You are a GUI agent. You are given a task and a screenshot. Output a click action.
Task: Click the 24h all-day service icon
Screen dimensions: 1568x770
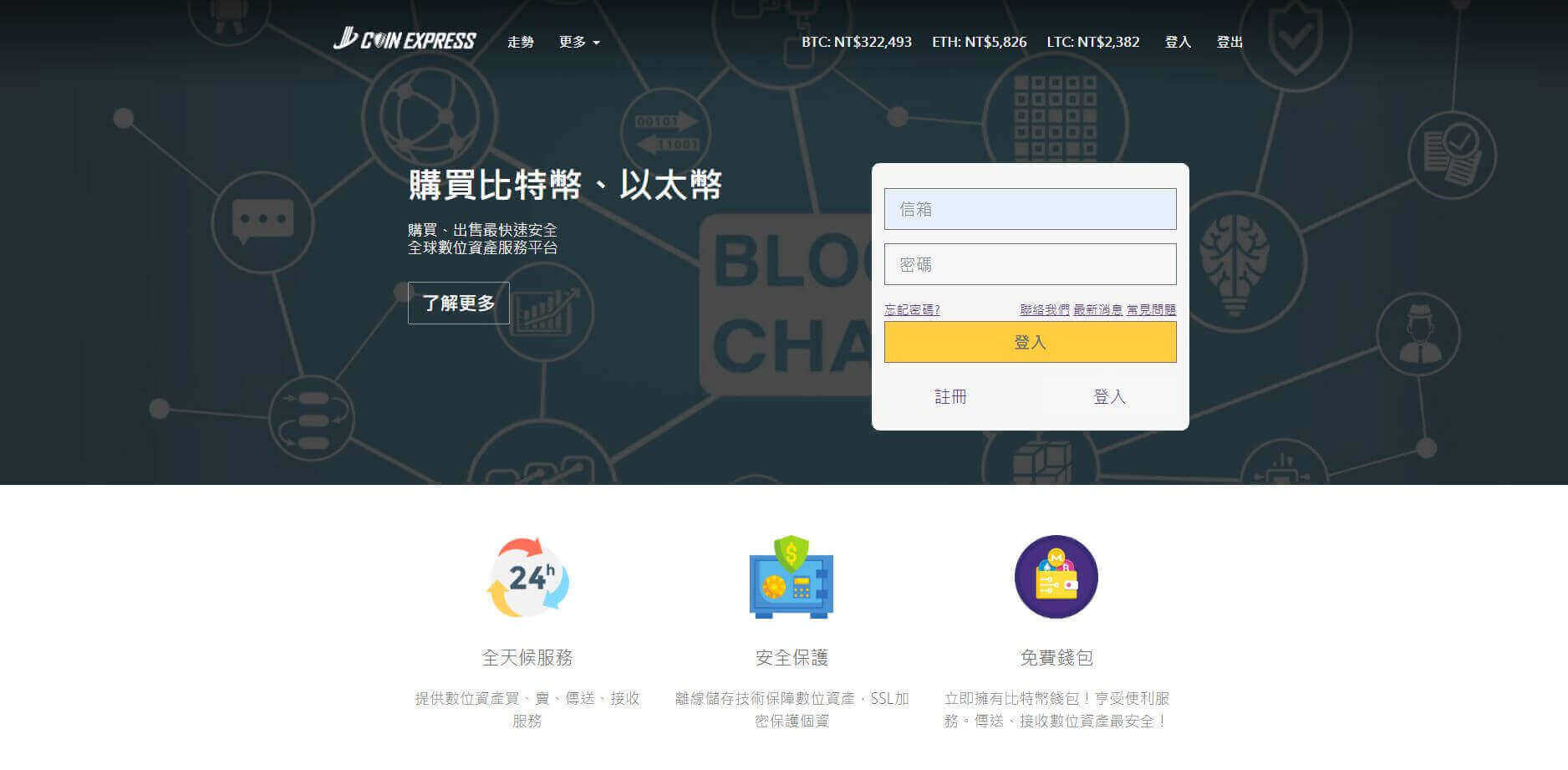point(527,577)
